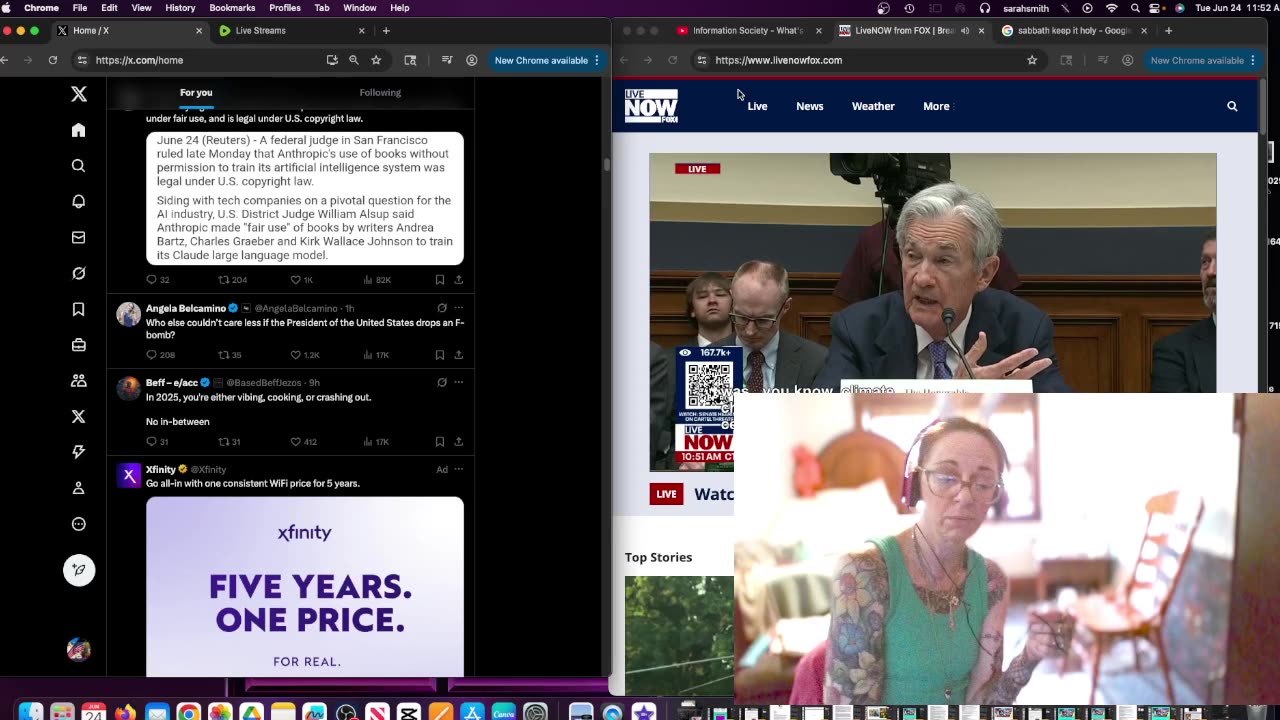Bookmark the Reuters Anthropic post
This screenshot has width=1280, height=720.
[439, 280]
